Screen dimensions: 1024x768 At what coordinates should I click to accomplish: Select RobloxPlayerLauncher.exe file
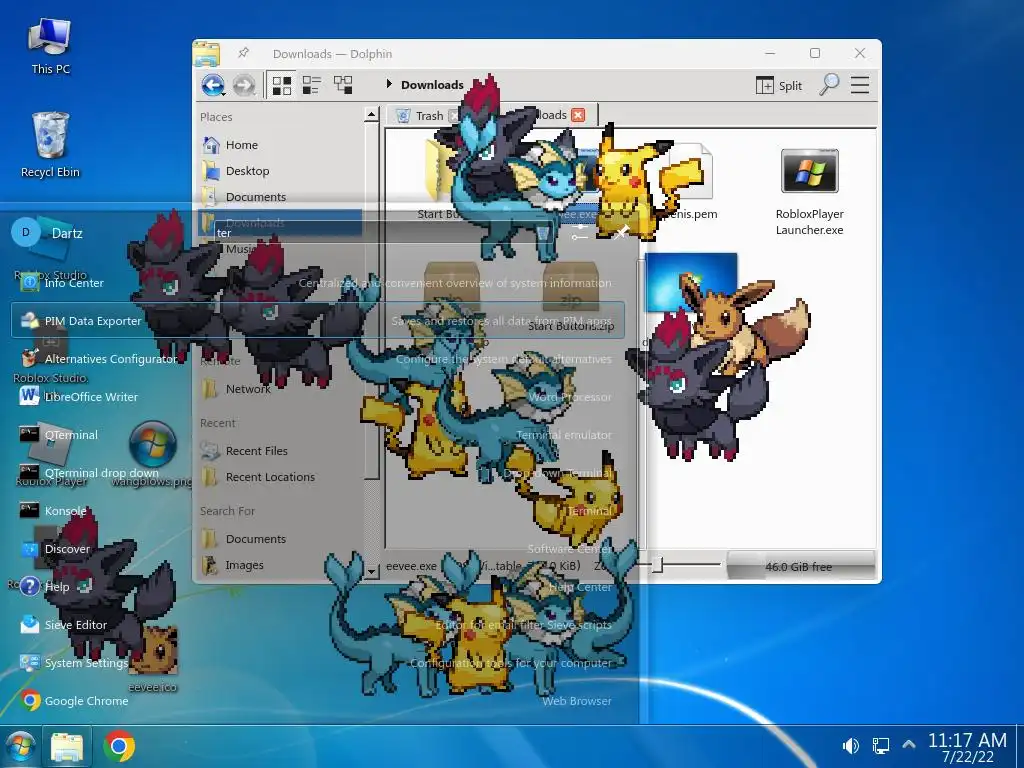[x=809, y=191]
